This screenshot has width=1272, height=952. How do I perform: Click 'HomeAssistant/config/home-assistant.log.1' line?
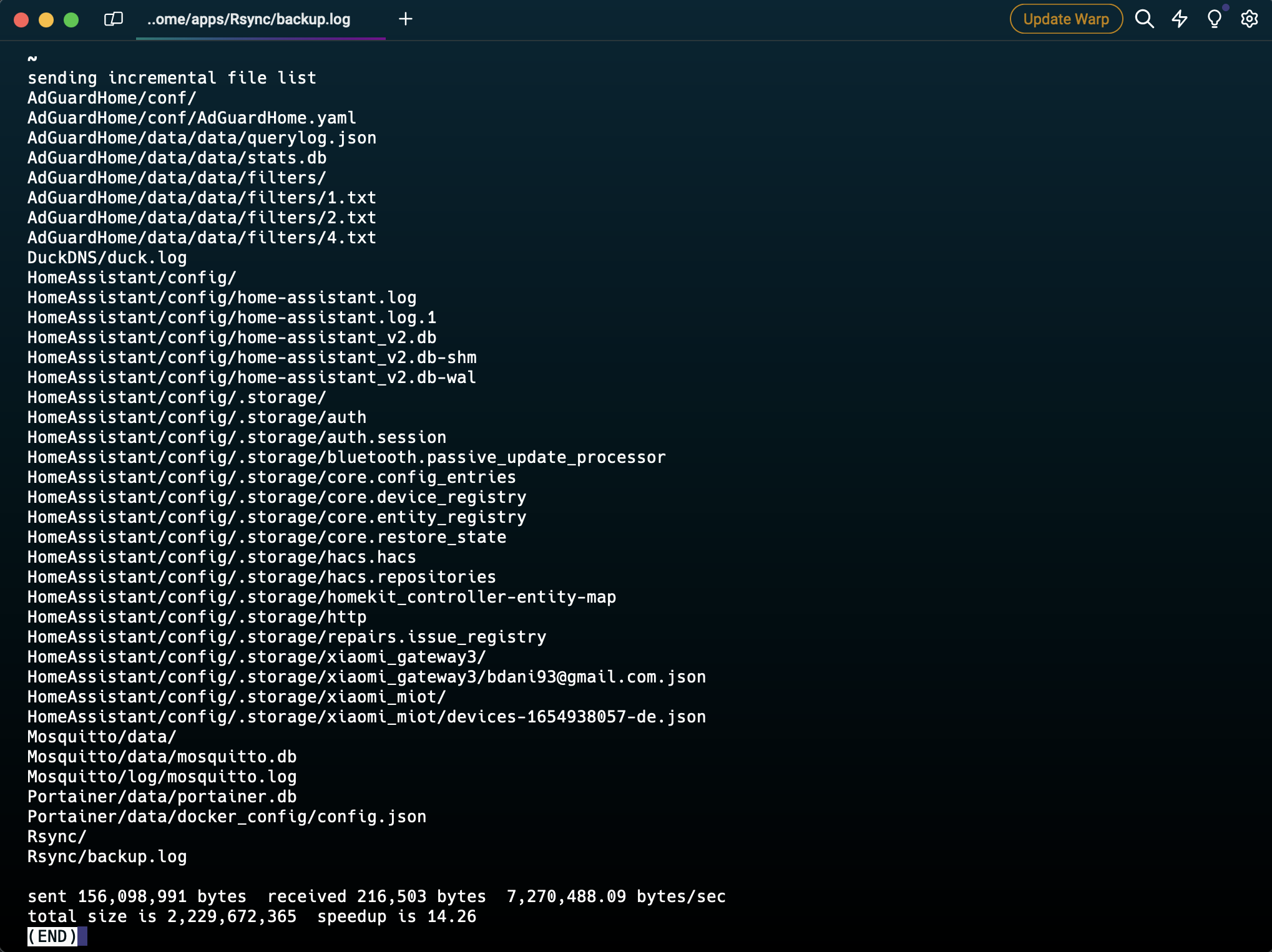click(x=232, y=318)
